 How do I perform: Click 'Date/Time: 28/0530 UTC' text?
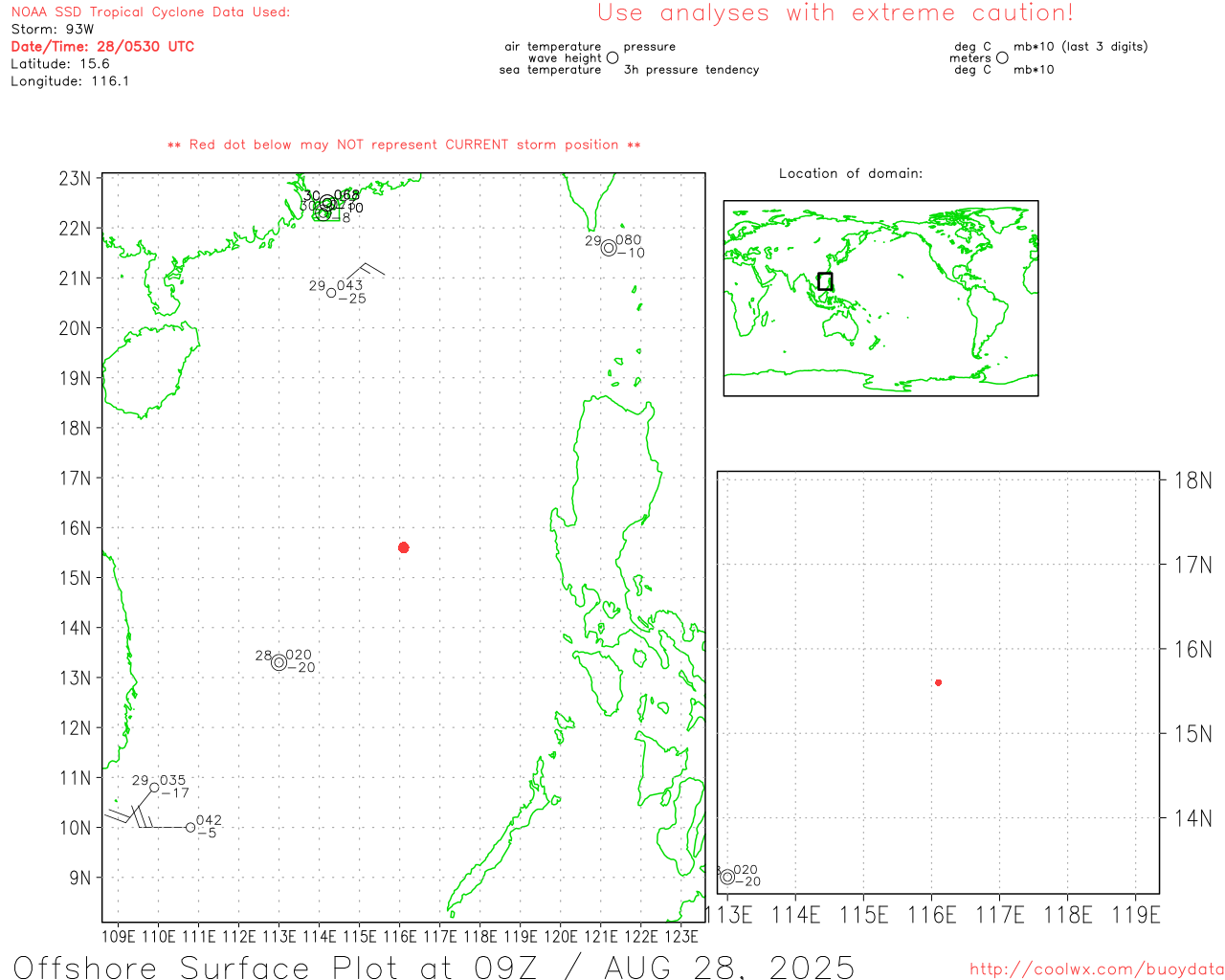pos(102,47)
